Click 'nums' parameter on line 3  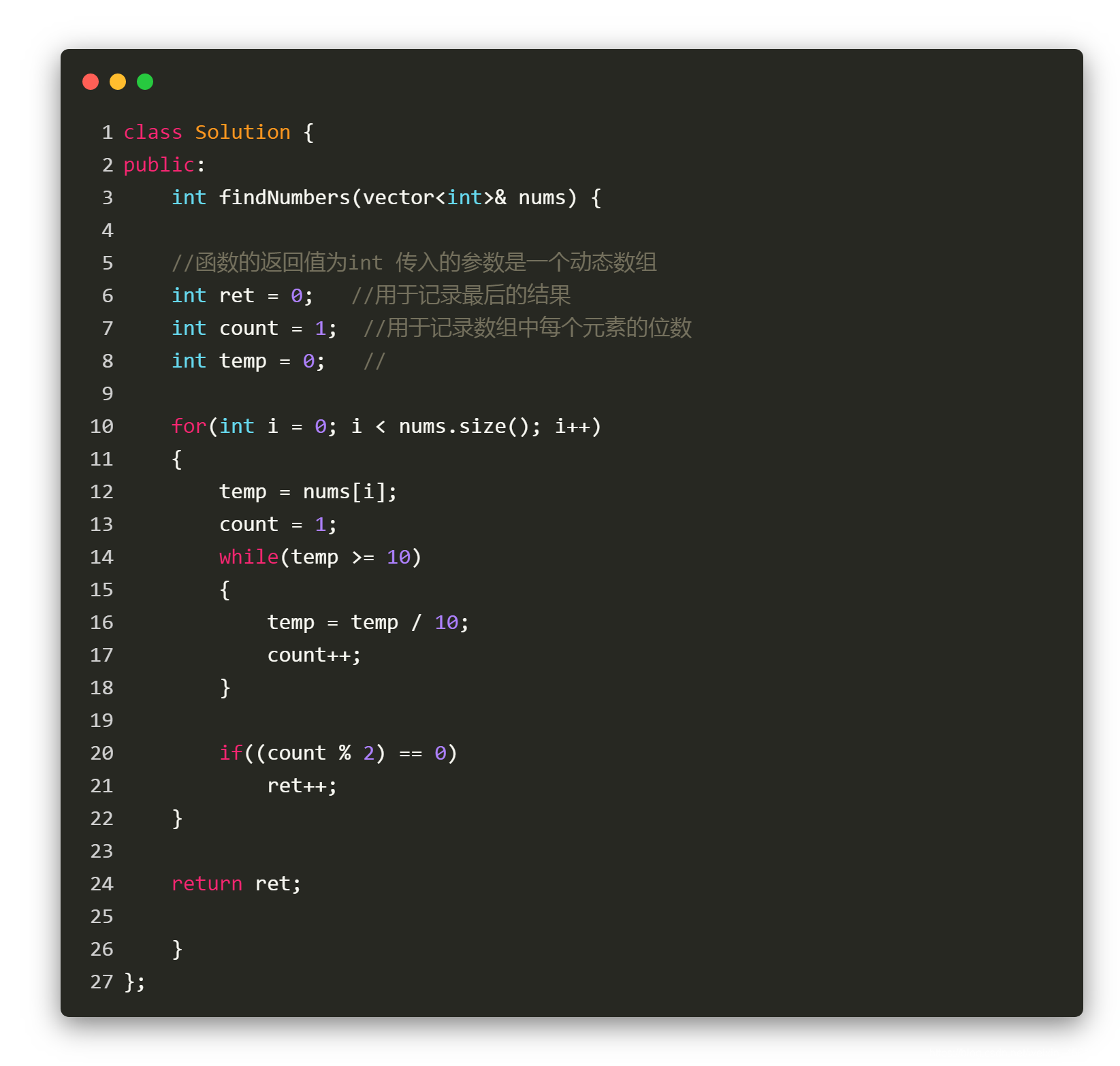coord(543,197)
